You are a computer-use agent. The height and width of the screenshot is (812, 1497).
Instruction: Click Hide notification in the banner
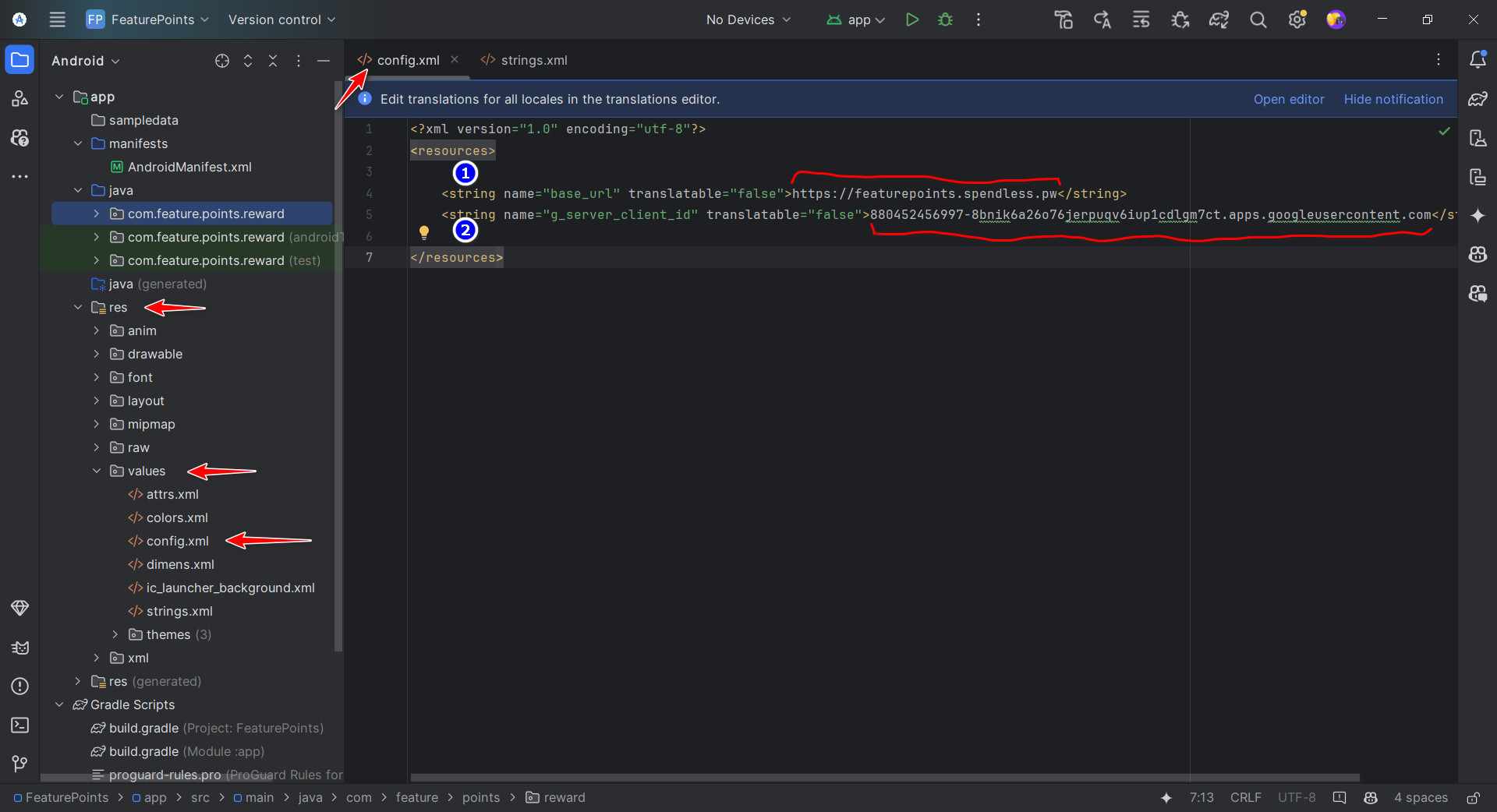(x=1393, y=99)
